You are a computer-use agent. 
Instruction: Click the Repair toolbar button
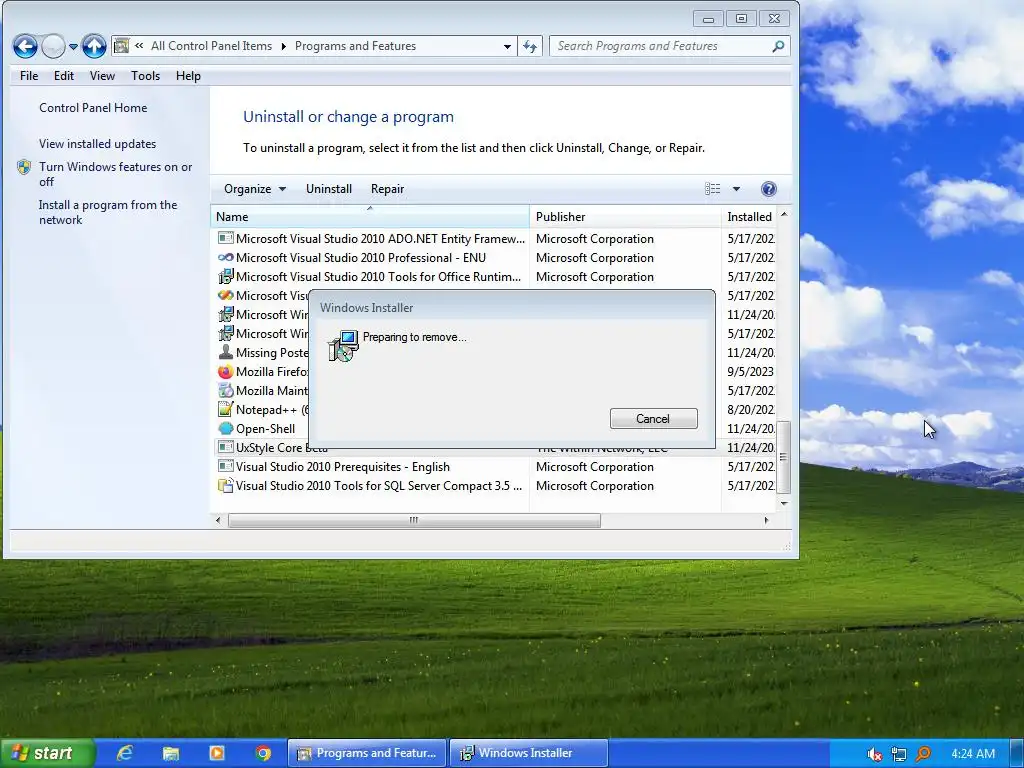[x=387, y=189]
